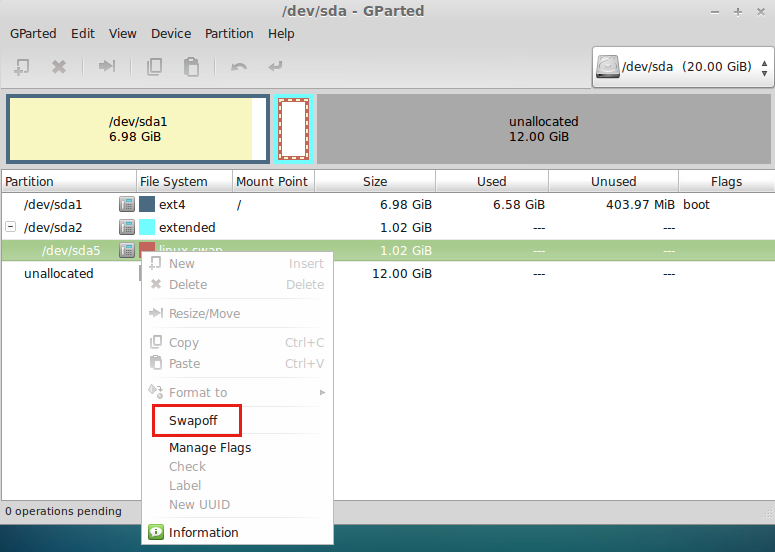Click the Delete partition toolbar icon

pyautogui.click(x=59, y=67)
